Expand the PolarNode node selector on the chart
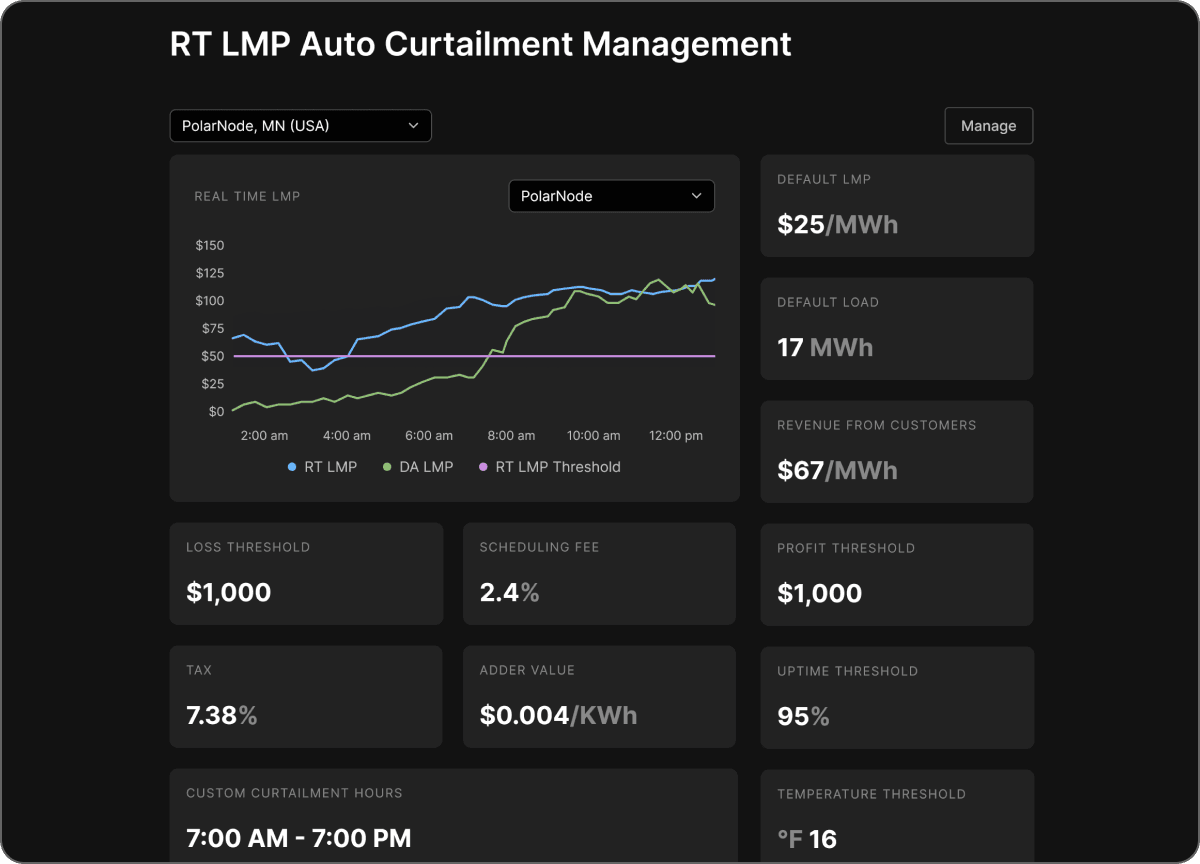 (x=611, y=196)
